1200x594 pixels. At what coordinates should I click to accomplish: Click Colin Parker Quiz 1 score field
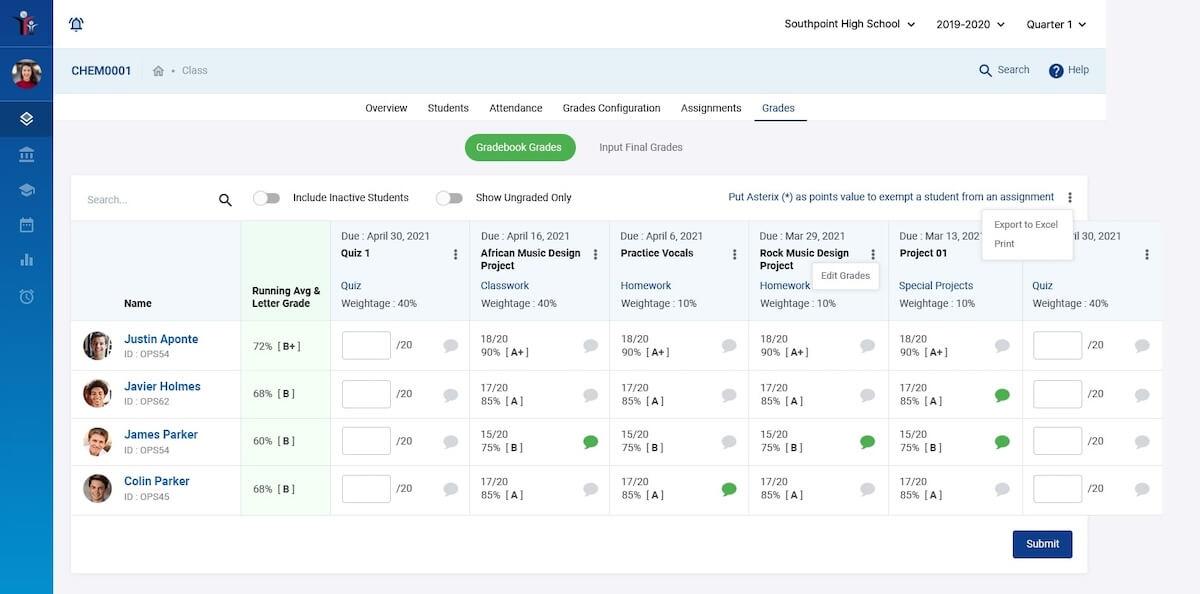click(366, 489)
